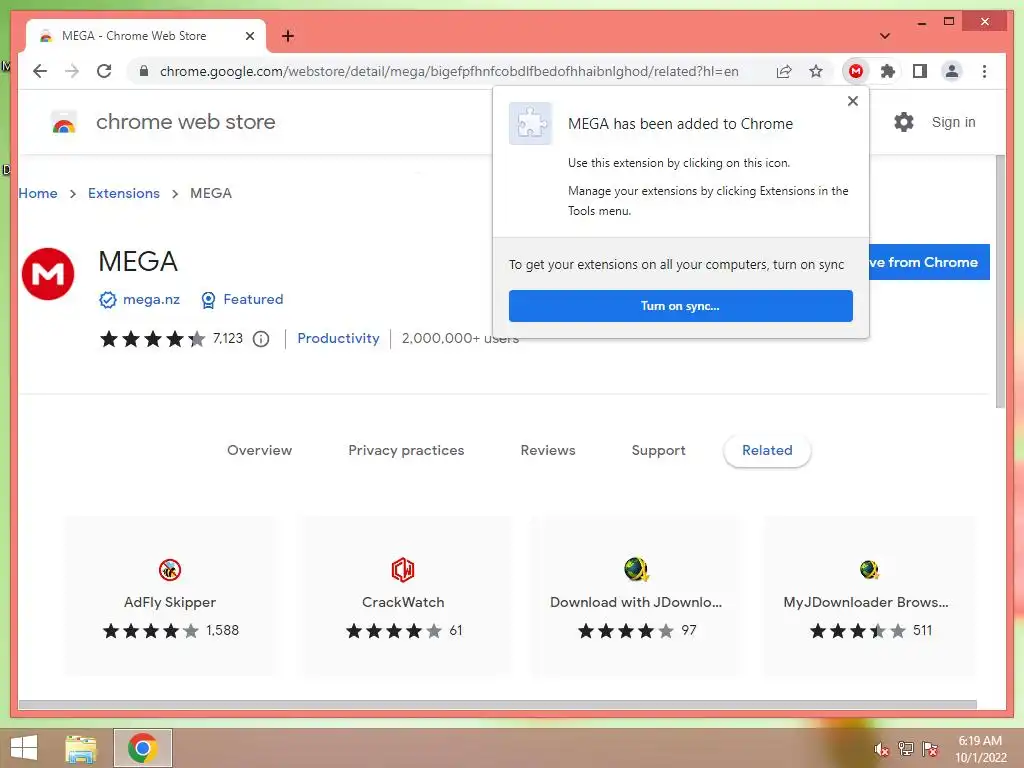This screenshot has width=1024, height=768.
Task: Open the Chrome profile avatar
Action: click(952, 71)
